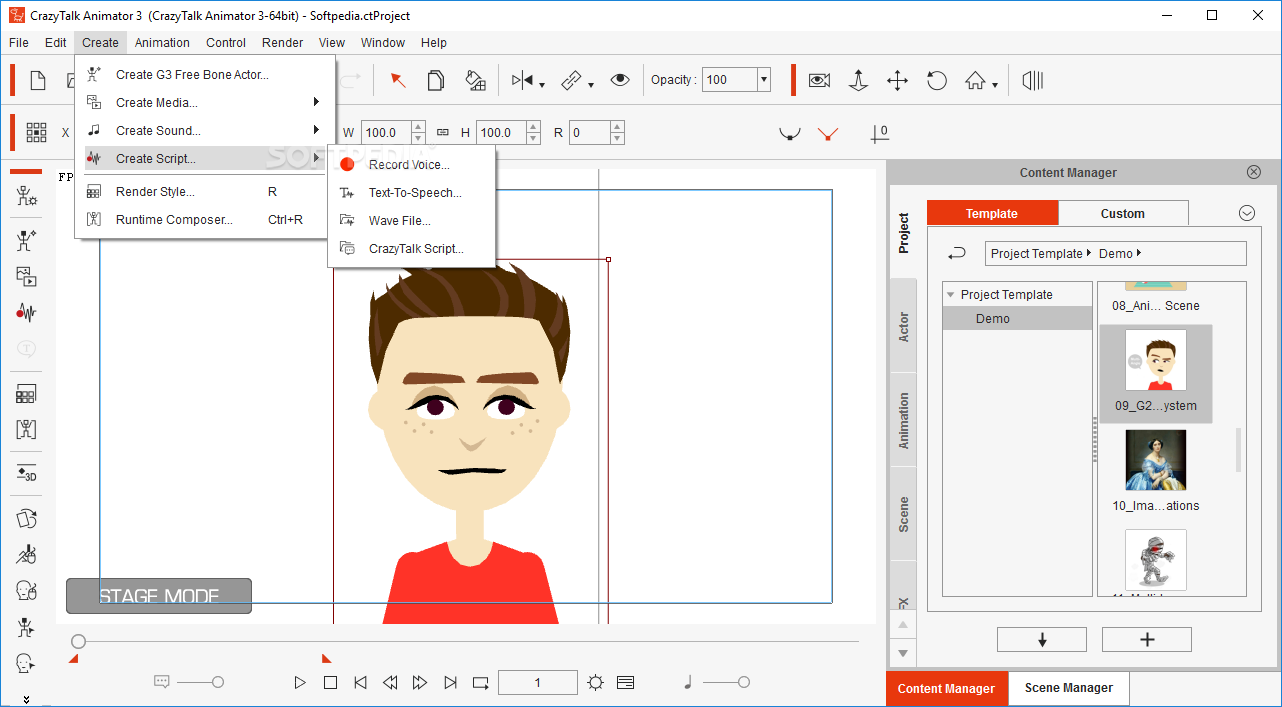1282x707 pixels.
Task: Click the Runtime Composer sidebar icon
Action: click(x=26, y=430)
